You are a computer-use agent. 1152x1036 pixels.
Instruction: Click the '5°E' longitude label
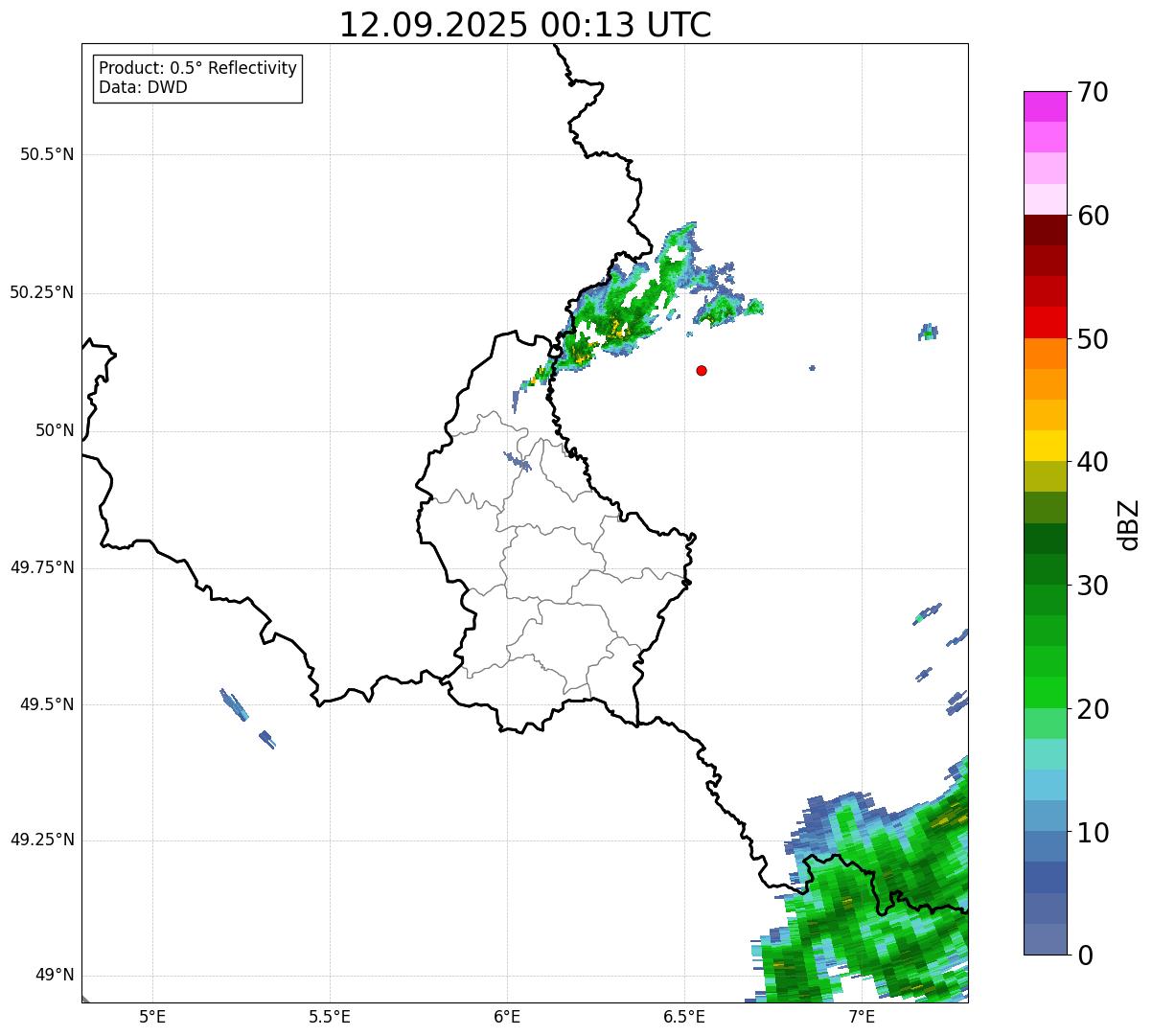(152, 1016)
